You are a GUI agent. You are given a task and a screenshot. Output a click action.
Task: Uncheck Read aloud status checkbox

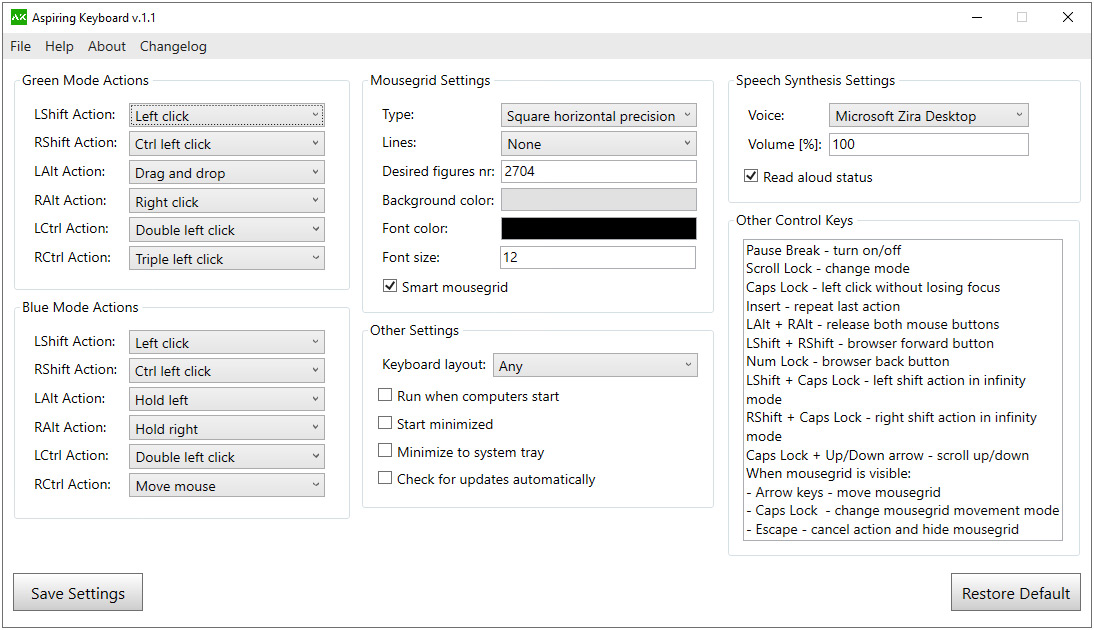[x=751, y=176]
